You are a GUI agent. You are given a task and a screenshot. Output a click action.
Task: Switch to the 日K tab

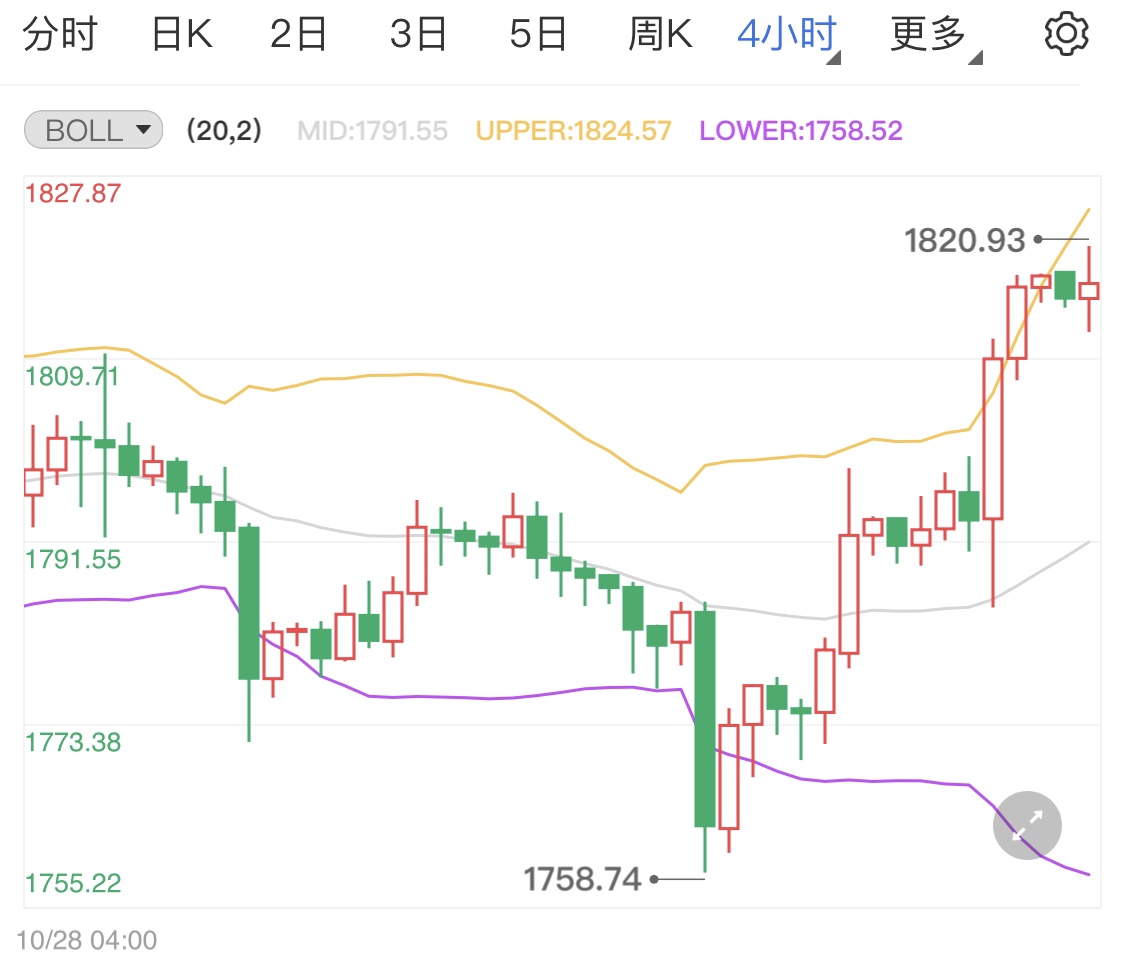coord(182,34)
